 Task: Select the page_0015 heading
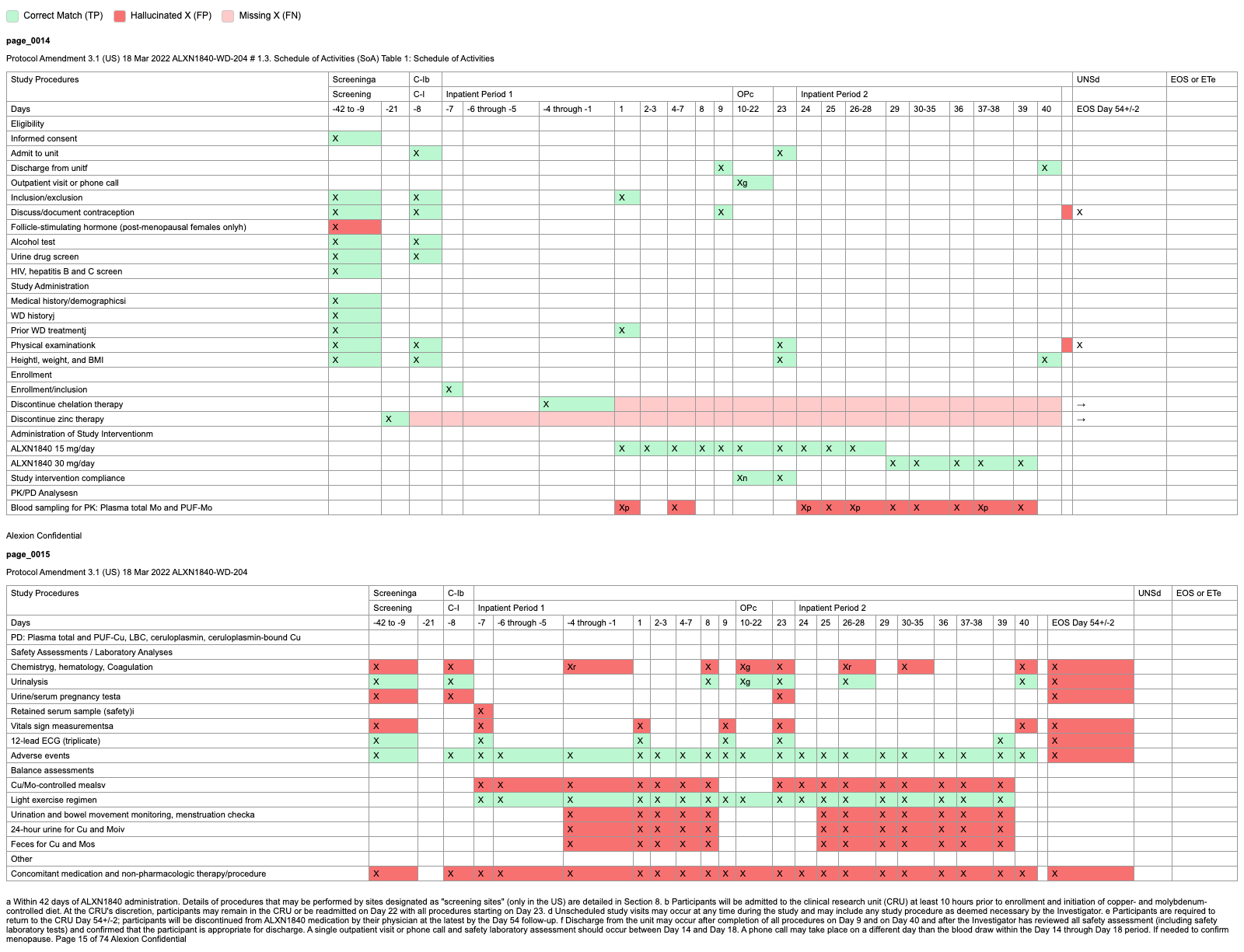pos(28,554)
